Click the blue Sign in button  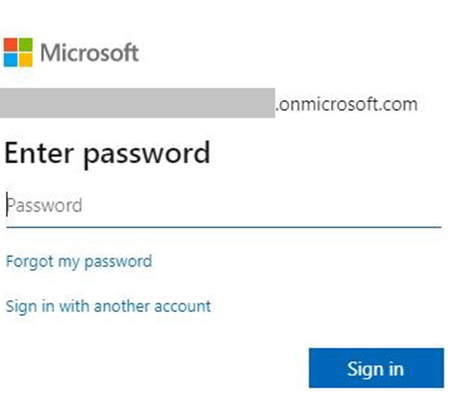(x=376, y=368)
